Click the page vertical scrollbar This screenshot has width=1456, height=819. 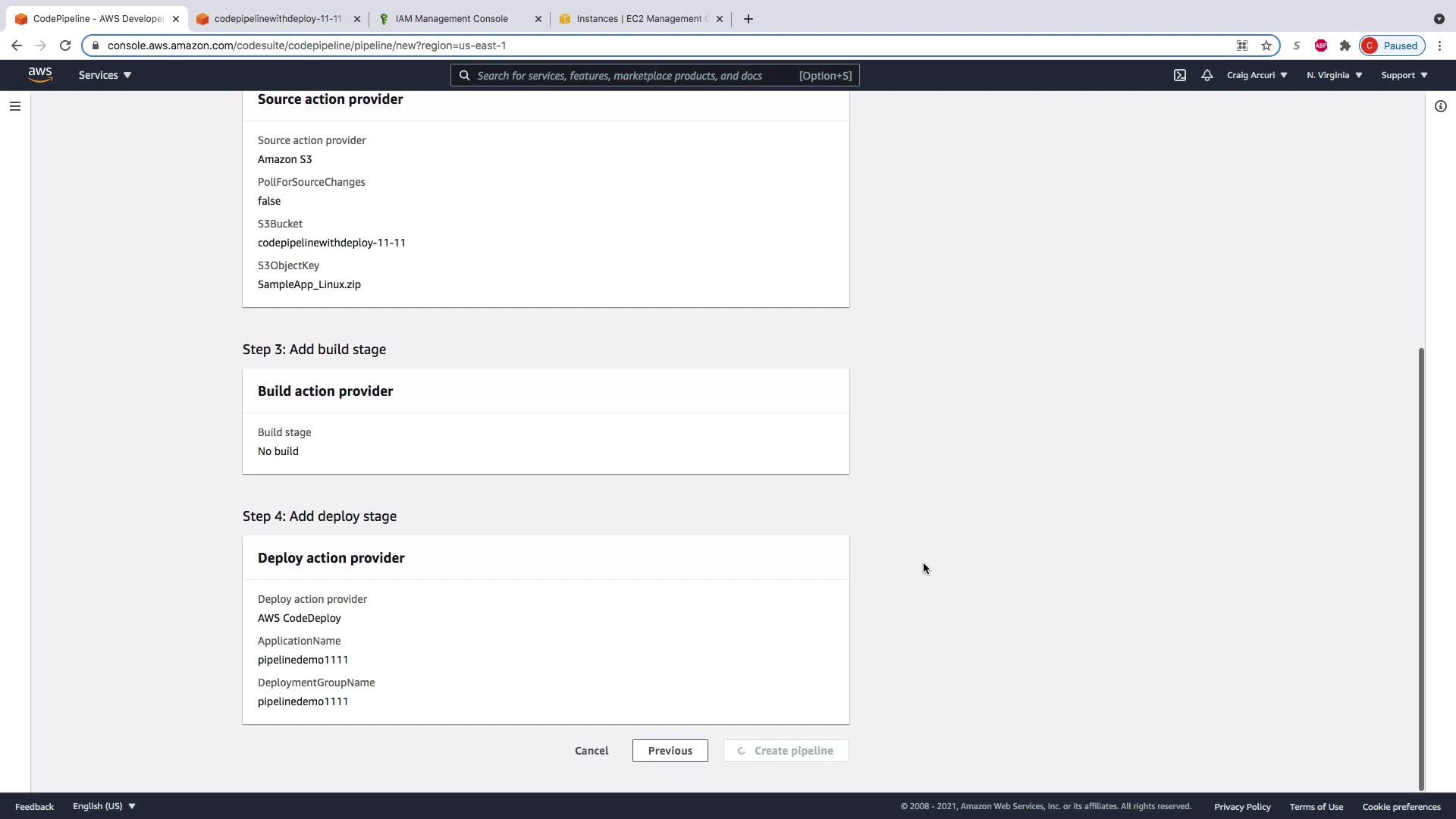point(1421,569)
